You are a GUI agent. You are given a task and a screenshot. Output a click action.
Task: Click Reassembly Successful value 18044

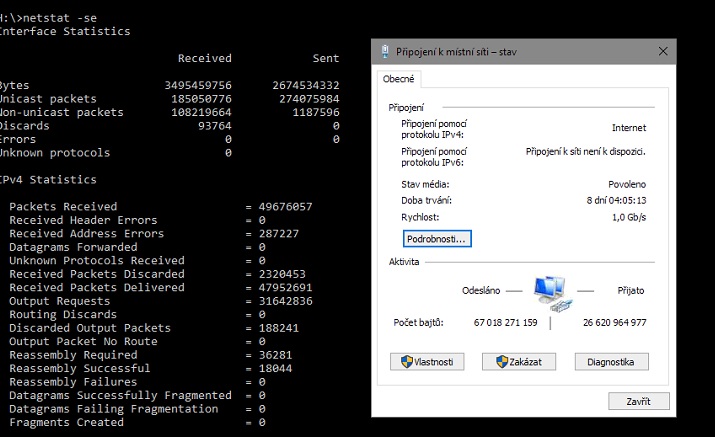click(x=275, y=368)
